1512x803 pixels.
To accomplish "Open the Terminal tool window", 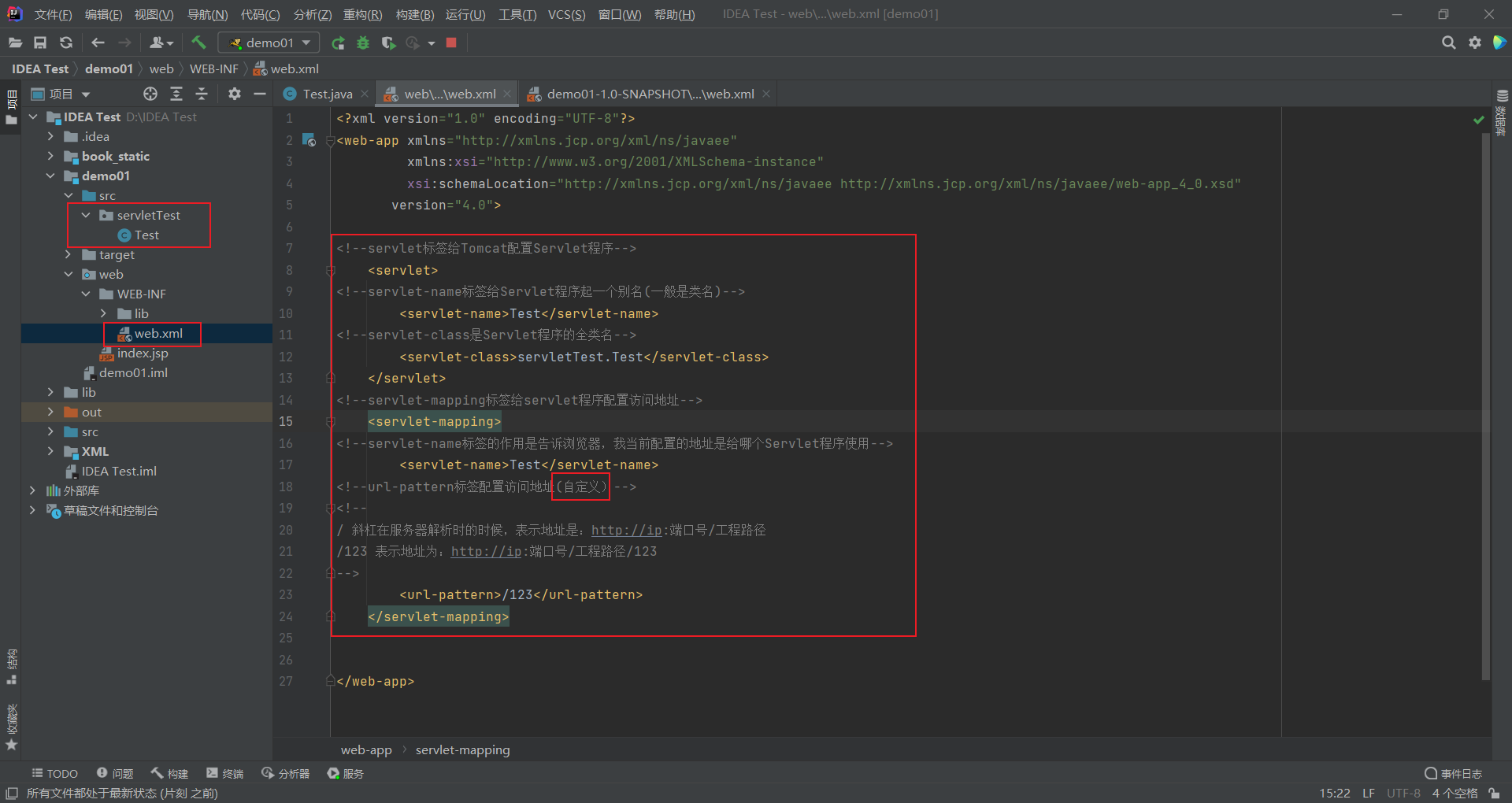I will [x=225, y=774].
